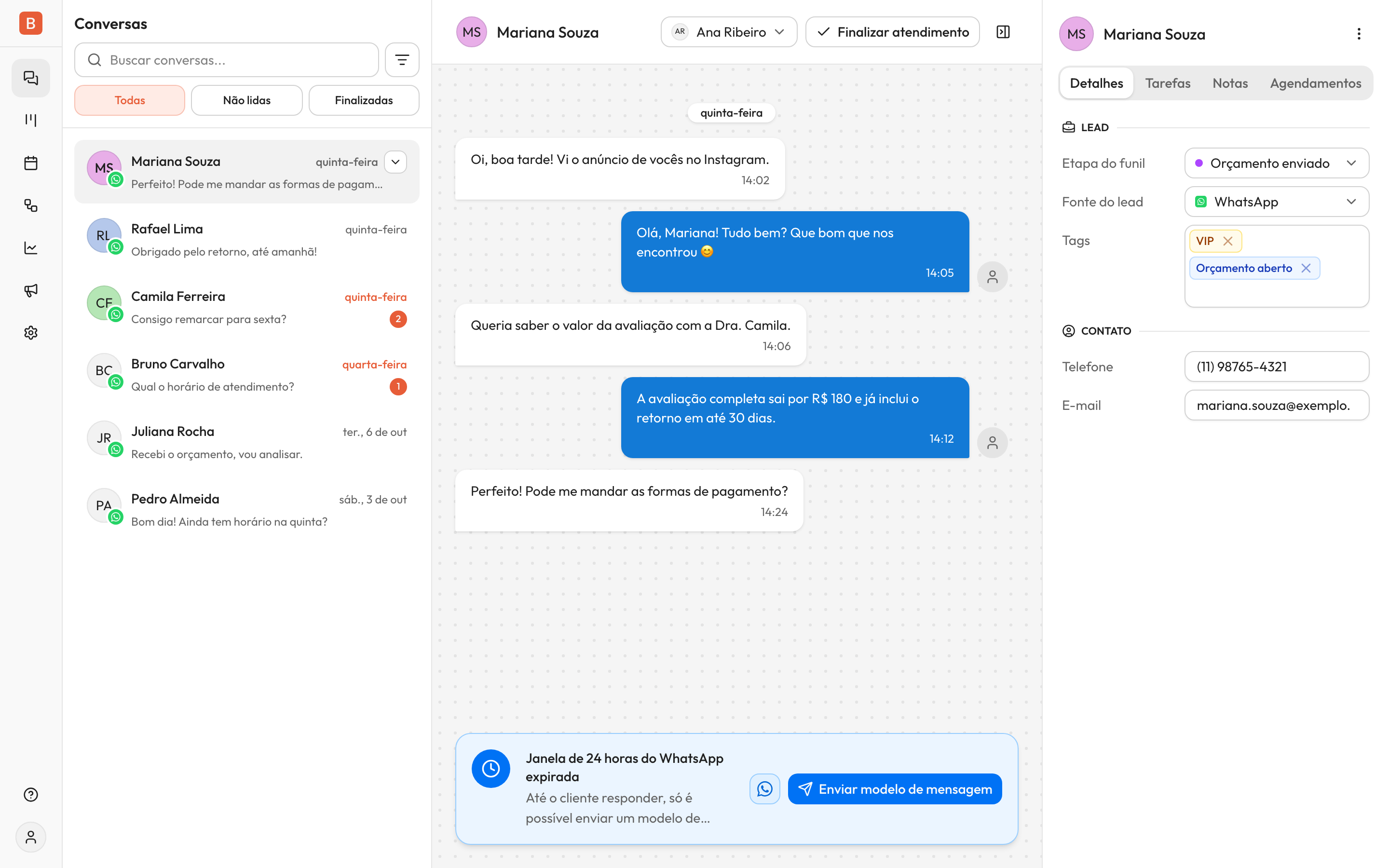Viewport: 1389px width, 868px height.
Task: Collapse the details side panel icon
Action: 1003,31
